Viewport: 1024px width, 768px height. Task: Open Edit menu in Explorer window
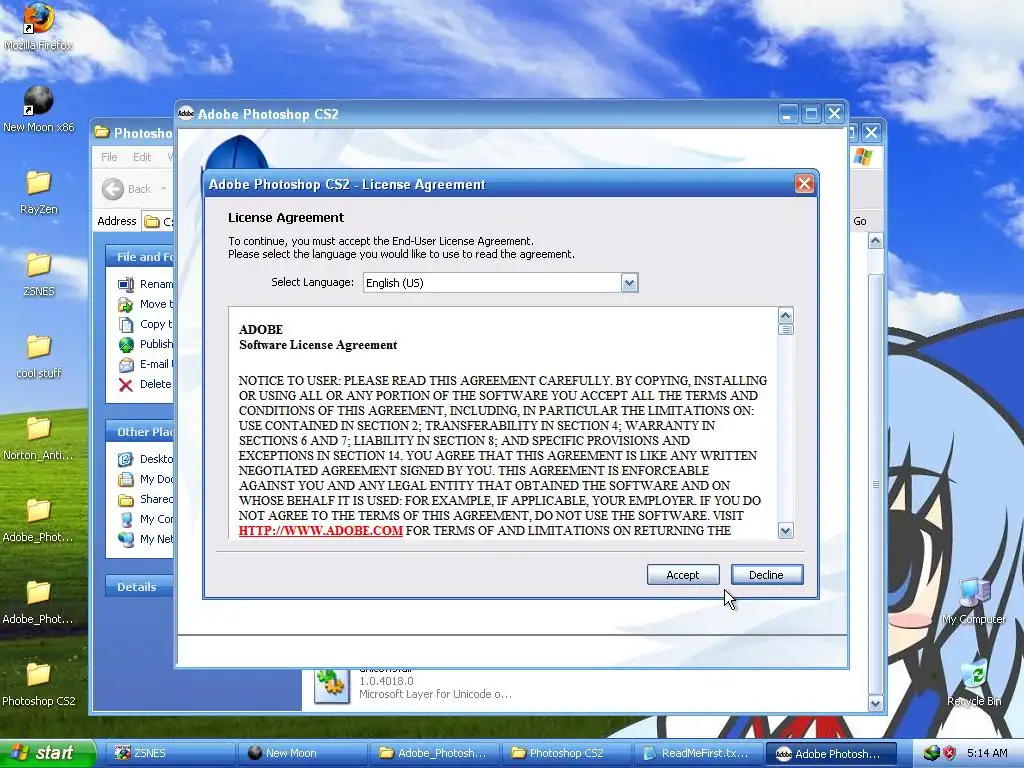[142, 157]
